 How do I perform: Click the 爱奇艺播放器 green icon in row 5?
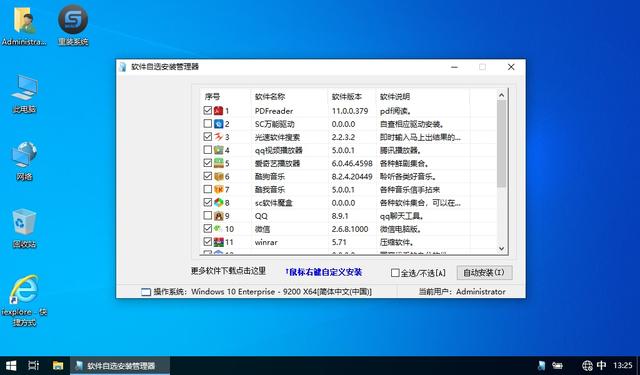click(219, 163)
